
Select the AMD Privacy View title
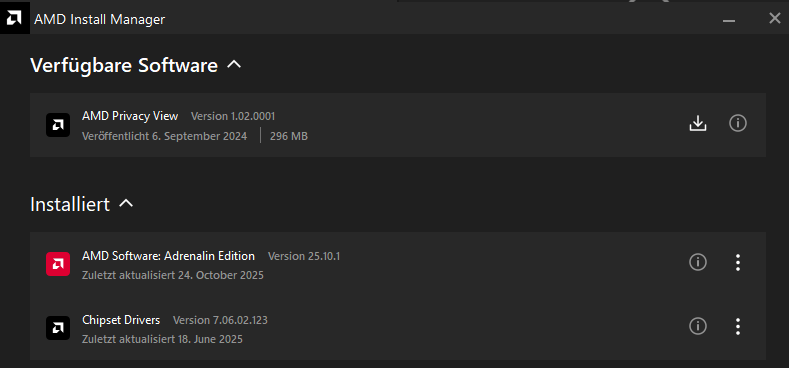130,116
